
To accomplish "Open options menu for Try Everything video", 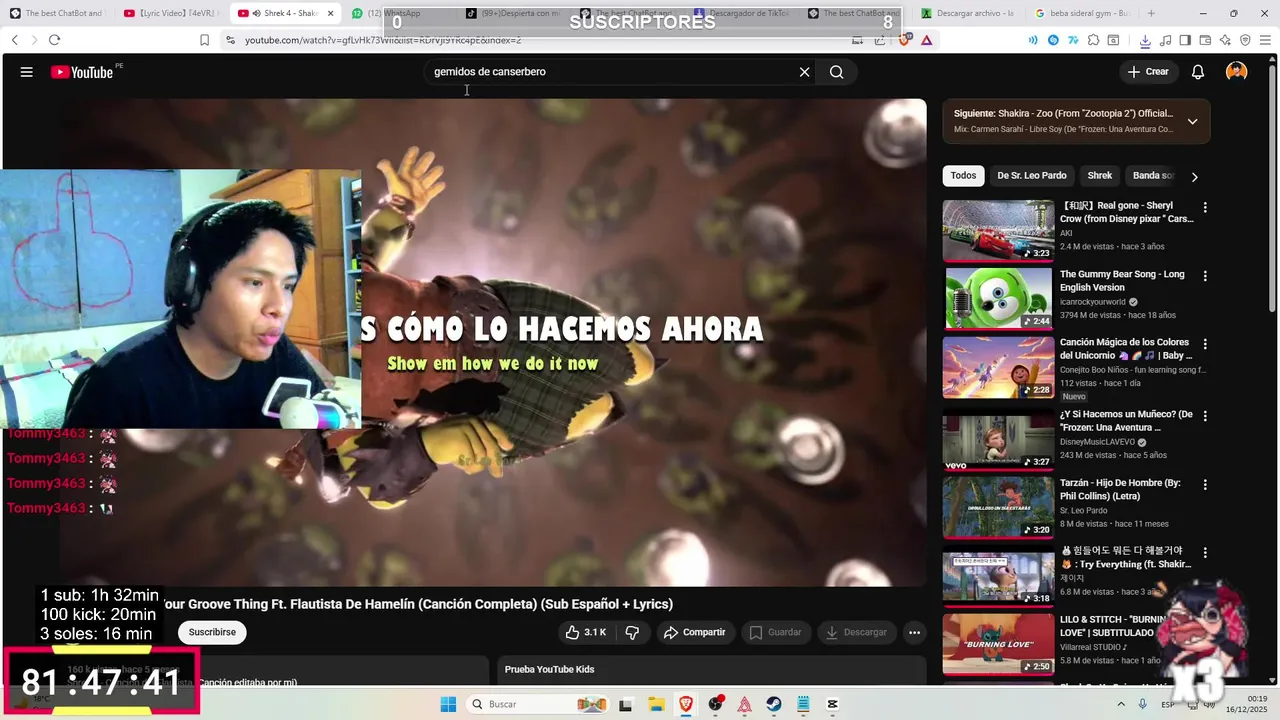I will pos(1205,552).
